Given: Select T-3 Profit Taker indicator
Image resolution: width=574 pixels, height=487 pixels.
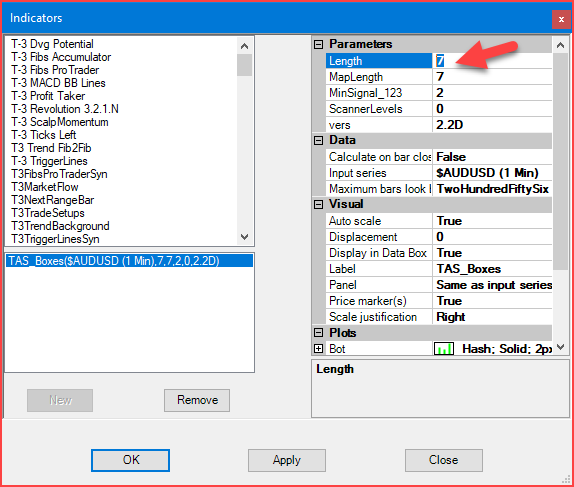Looking at the screenshot, I should [48, 96].
